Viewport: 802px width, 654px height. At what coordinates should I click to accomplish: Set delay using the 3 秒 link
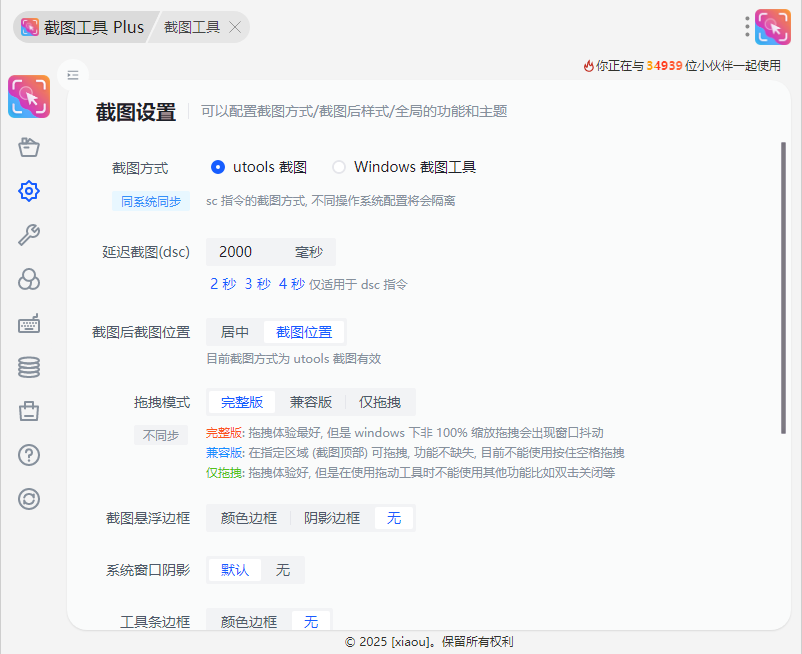[258, 284]
